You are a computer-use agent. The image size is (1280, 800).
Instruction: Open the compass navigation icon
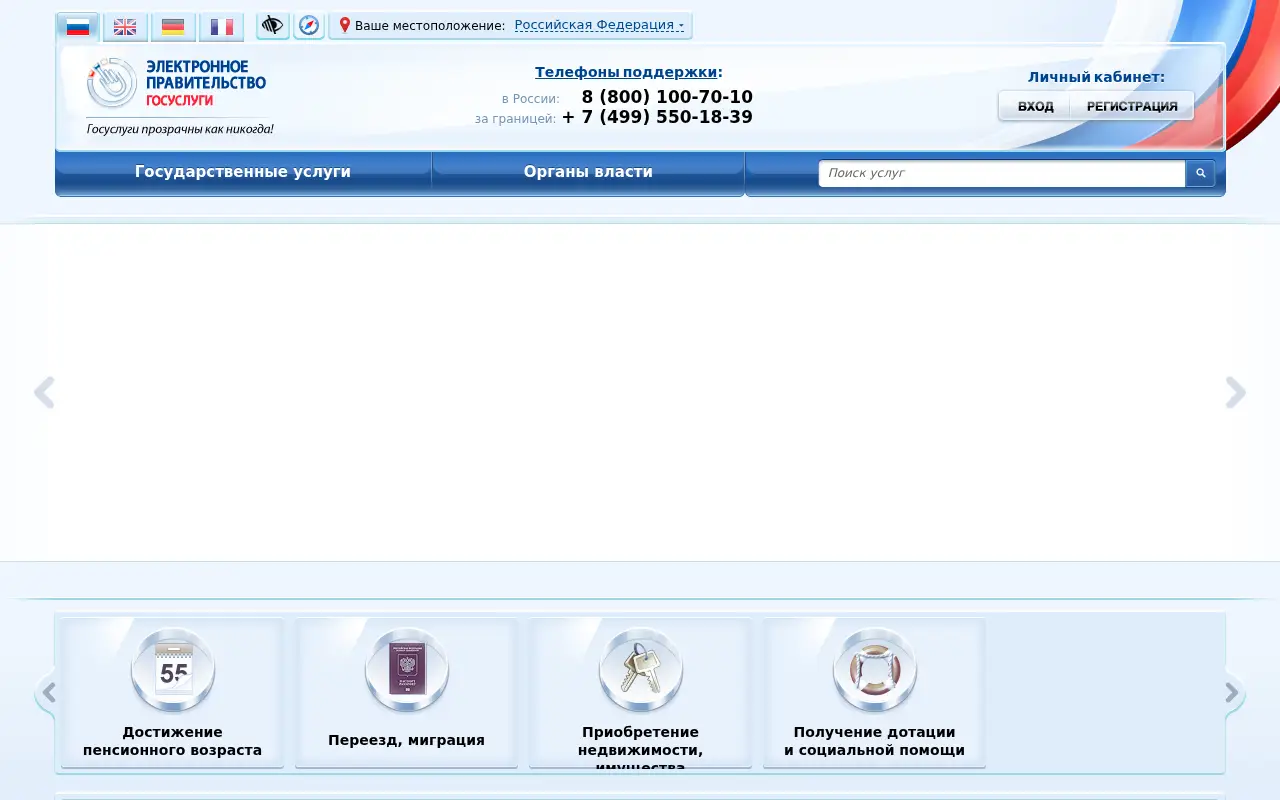click(309, 26)
